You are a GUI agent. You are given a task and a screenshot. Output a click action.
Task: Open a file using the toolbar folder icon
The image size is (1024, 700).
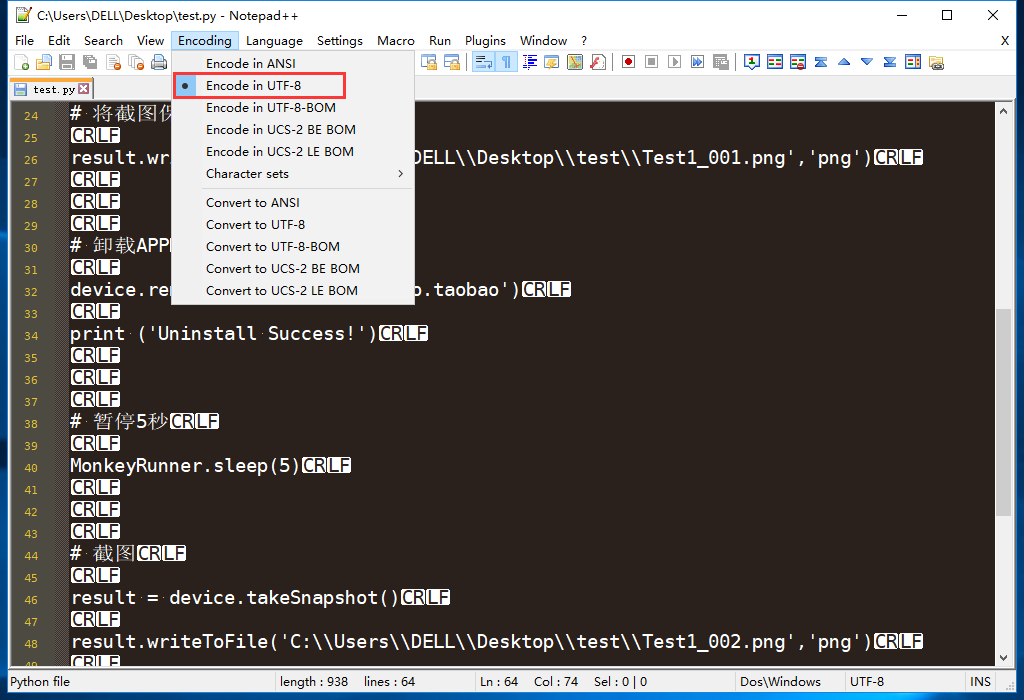[x=44, y=63]
